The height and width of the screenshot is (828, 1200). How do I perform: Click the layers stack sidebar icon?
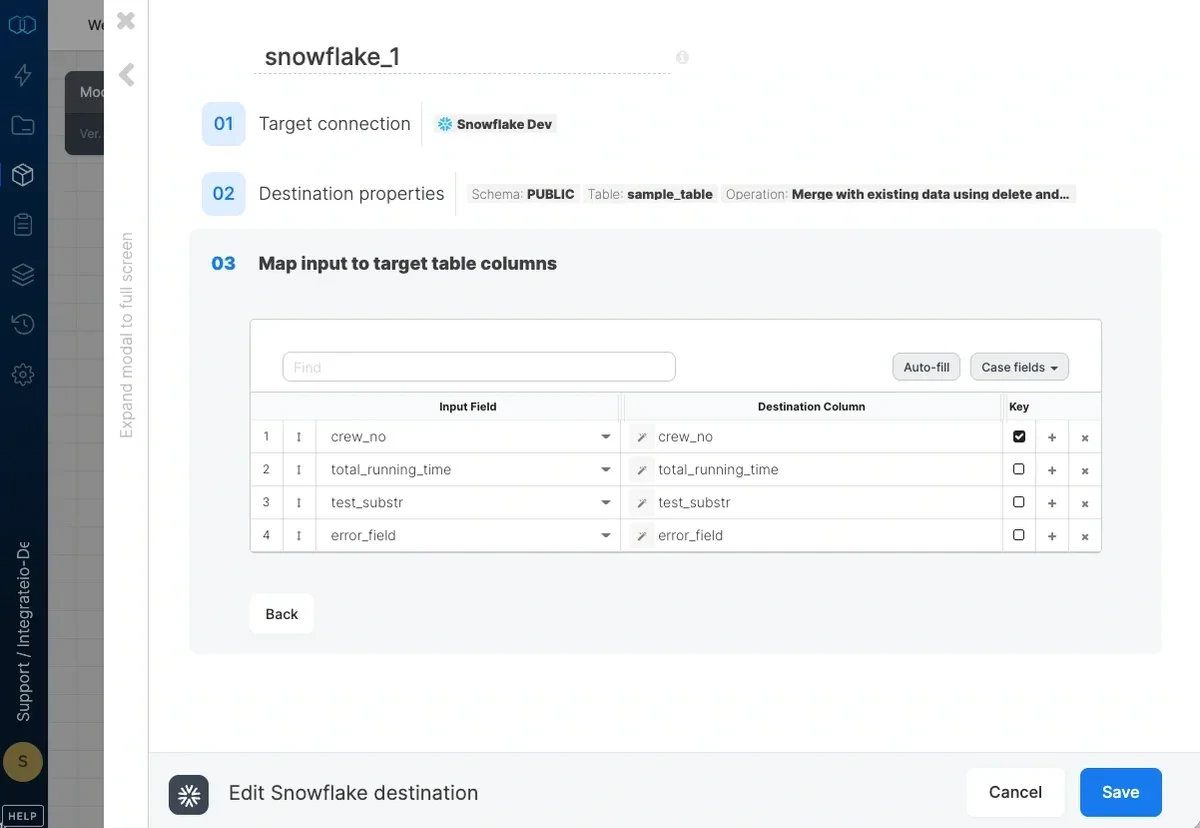tap(22, 274)
